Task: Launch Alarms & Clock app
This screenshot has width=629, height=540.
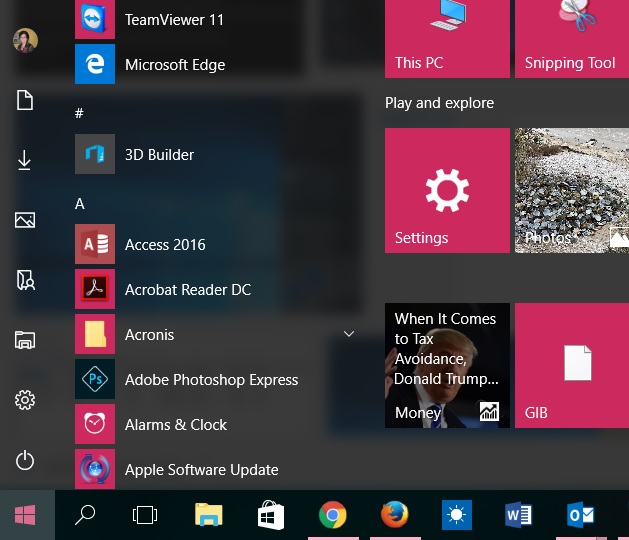Action: (x=175, y=425)
